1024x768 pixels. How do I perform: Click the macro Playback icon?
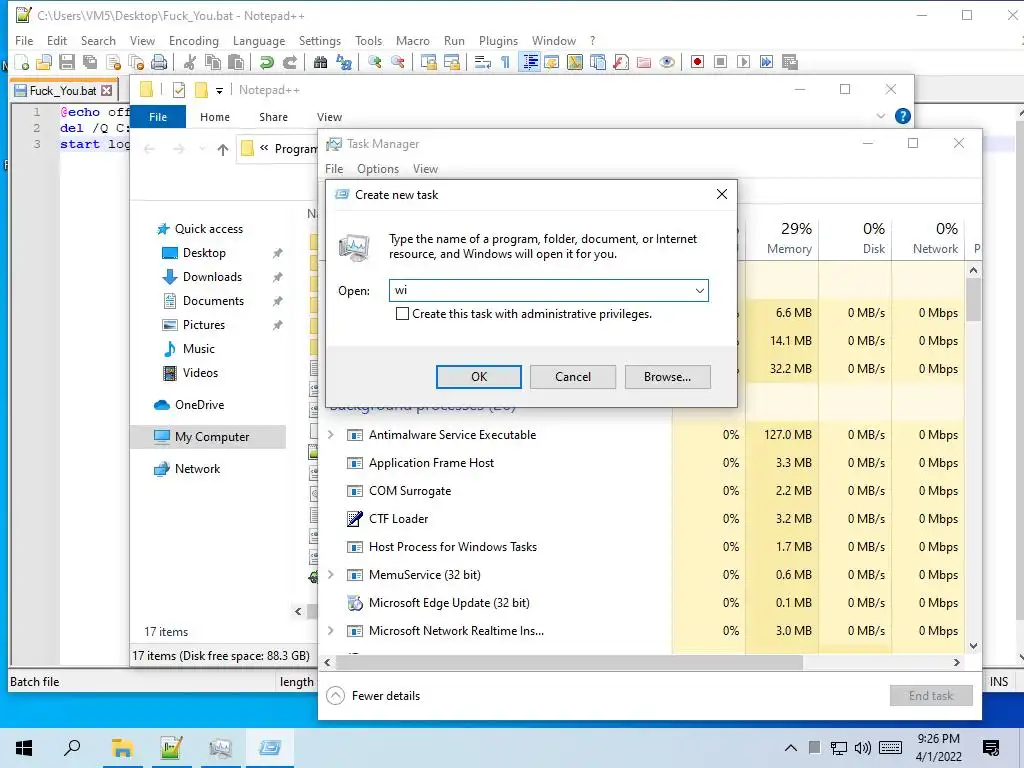click(743, 62)
